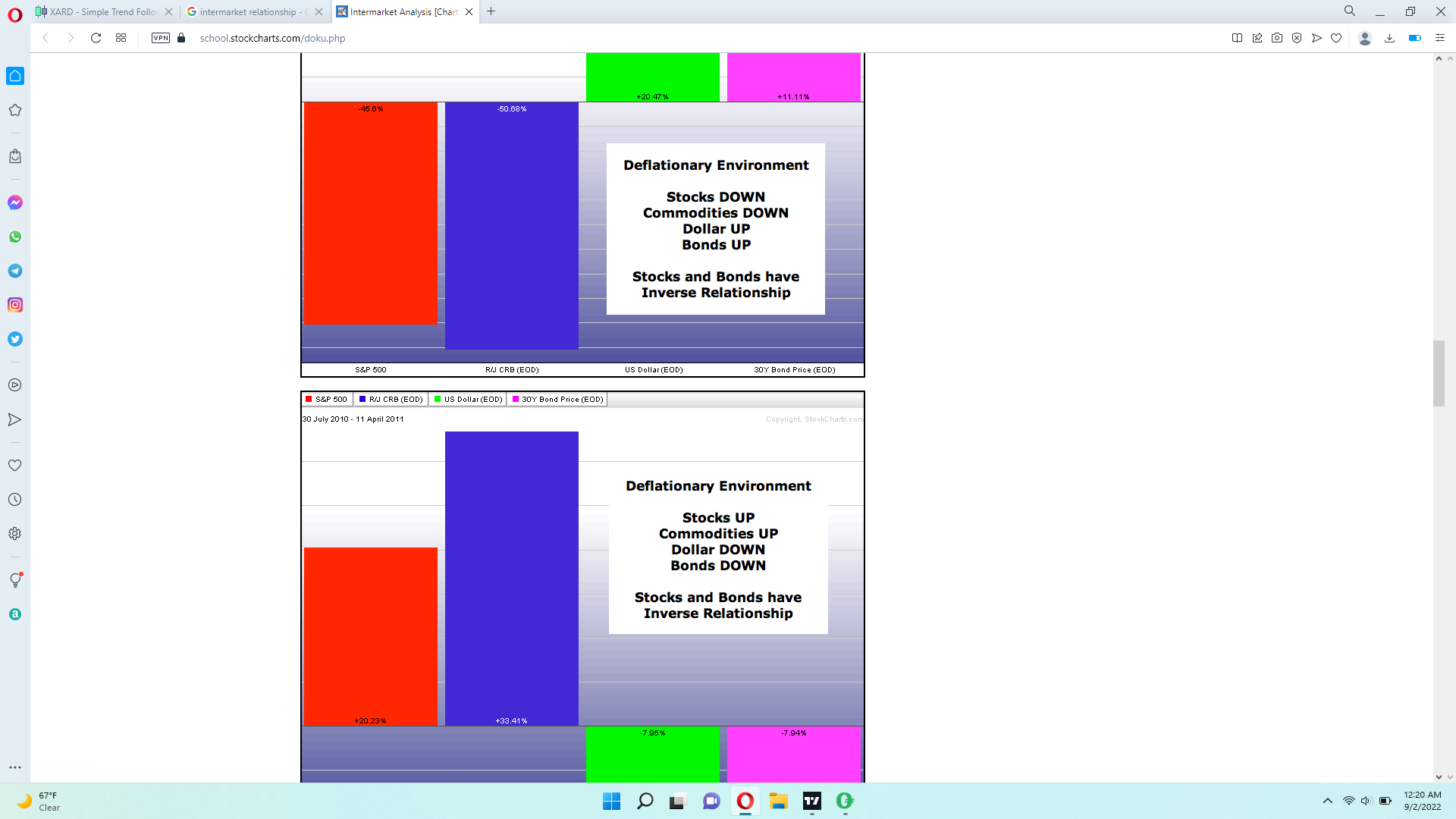Expand hidden system tray icons
This screenshot has height=819, width=1456.
[1327, 801]
